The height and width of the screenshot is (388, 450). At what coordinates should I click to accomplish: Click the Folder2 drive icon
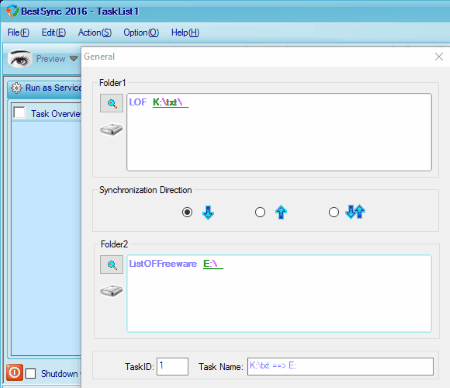pyautogui.click(x=112, y=291)
